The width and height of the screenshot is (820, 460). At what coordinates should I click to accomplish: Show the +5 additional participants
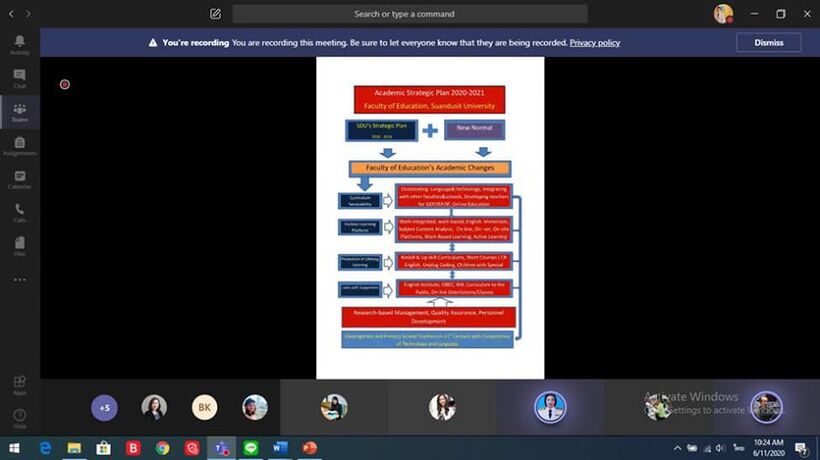105,408
